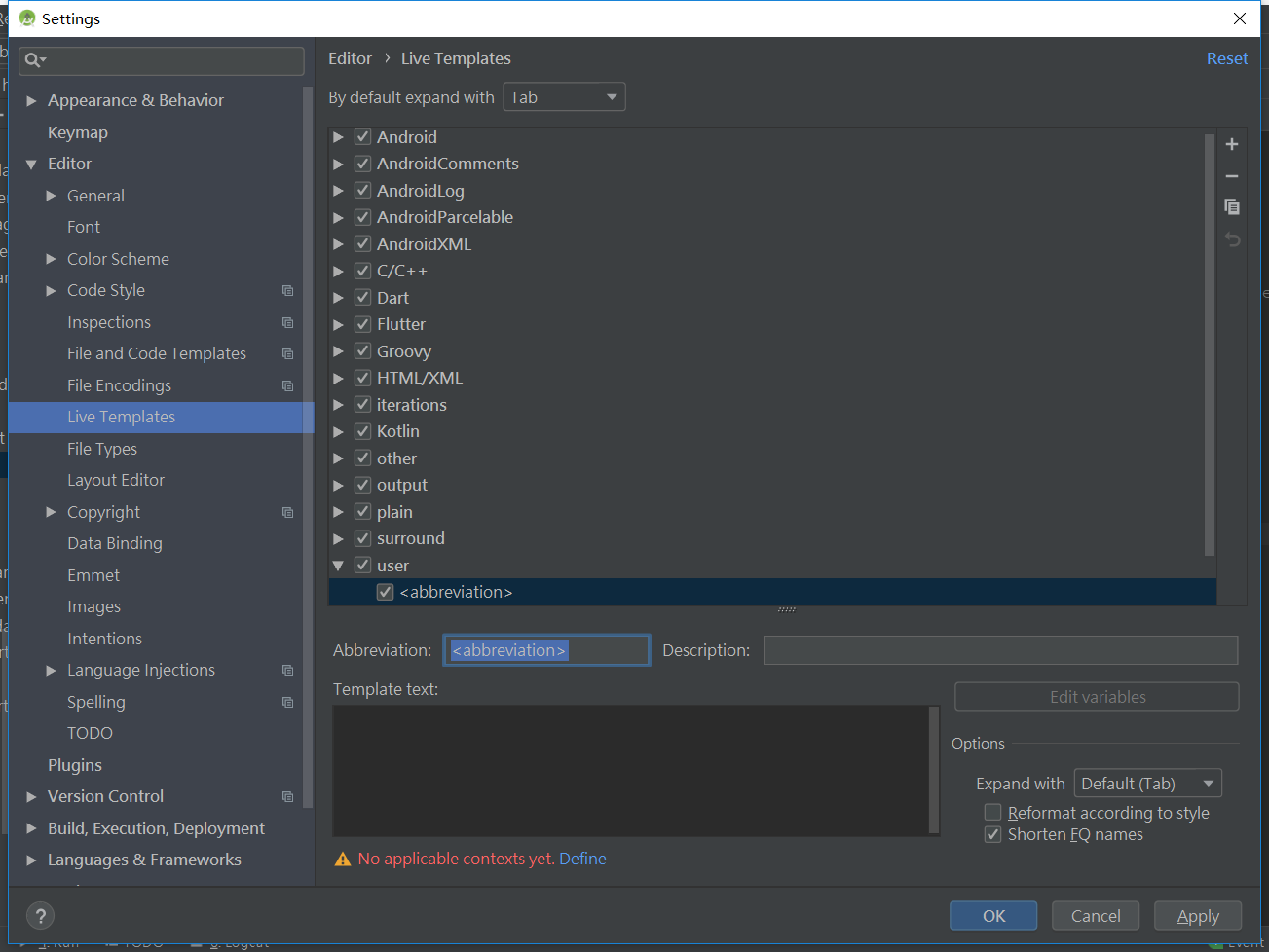Viewport: 1269px width, 952px height.
Task: Click the template list vertical scrollbar
Action: point(1210,346)
